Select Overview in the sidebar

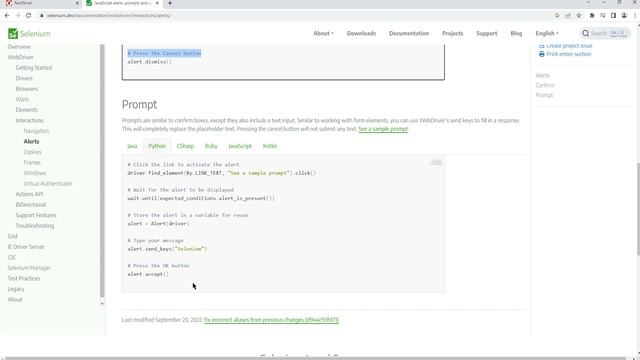click(19, 47)
